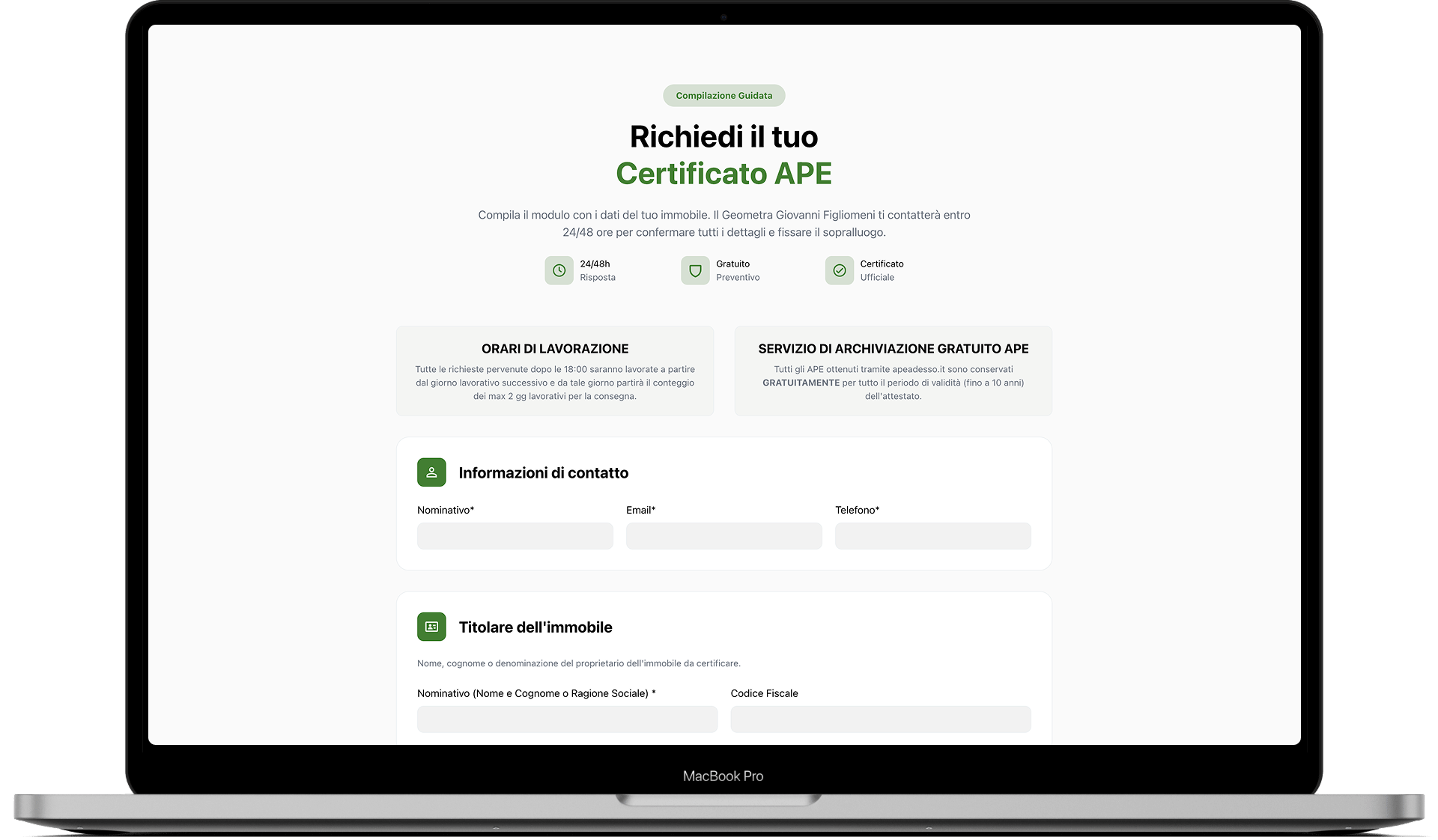Image resolution: width=1438 pixels, height=840 pixels.
Task: Click the Informazioni di contatto section heading
Action: 543,473
